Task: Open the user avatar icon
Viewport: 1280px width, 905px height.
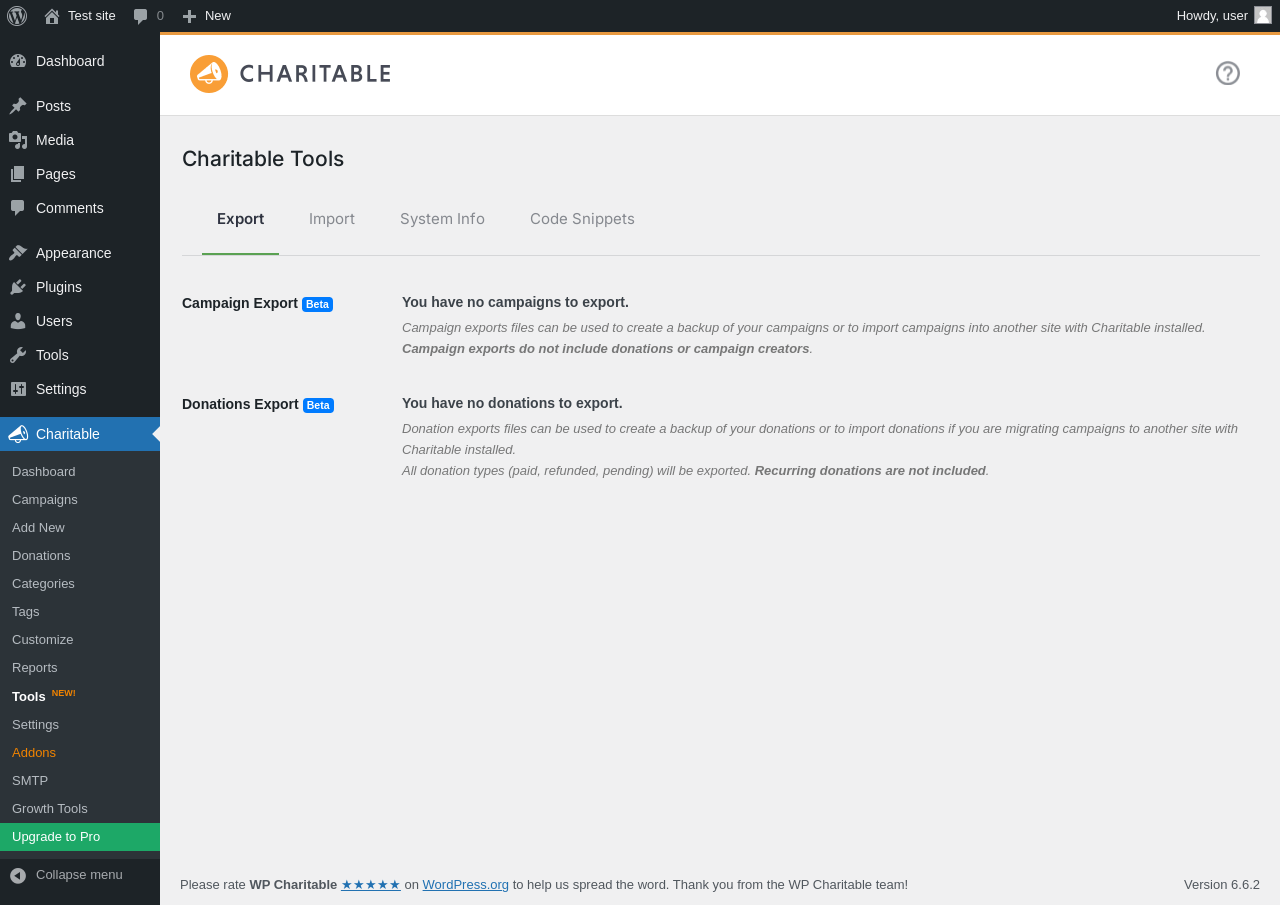Action: click(x=1263, y=15)
